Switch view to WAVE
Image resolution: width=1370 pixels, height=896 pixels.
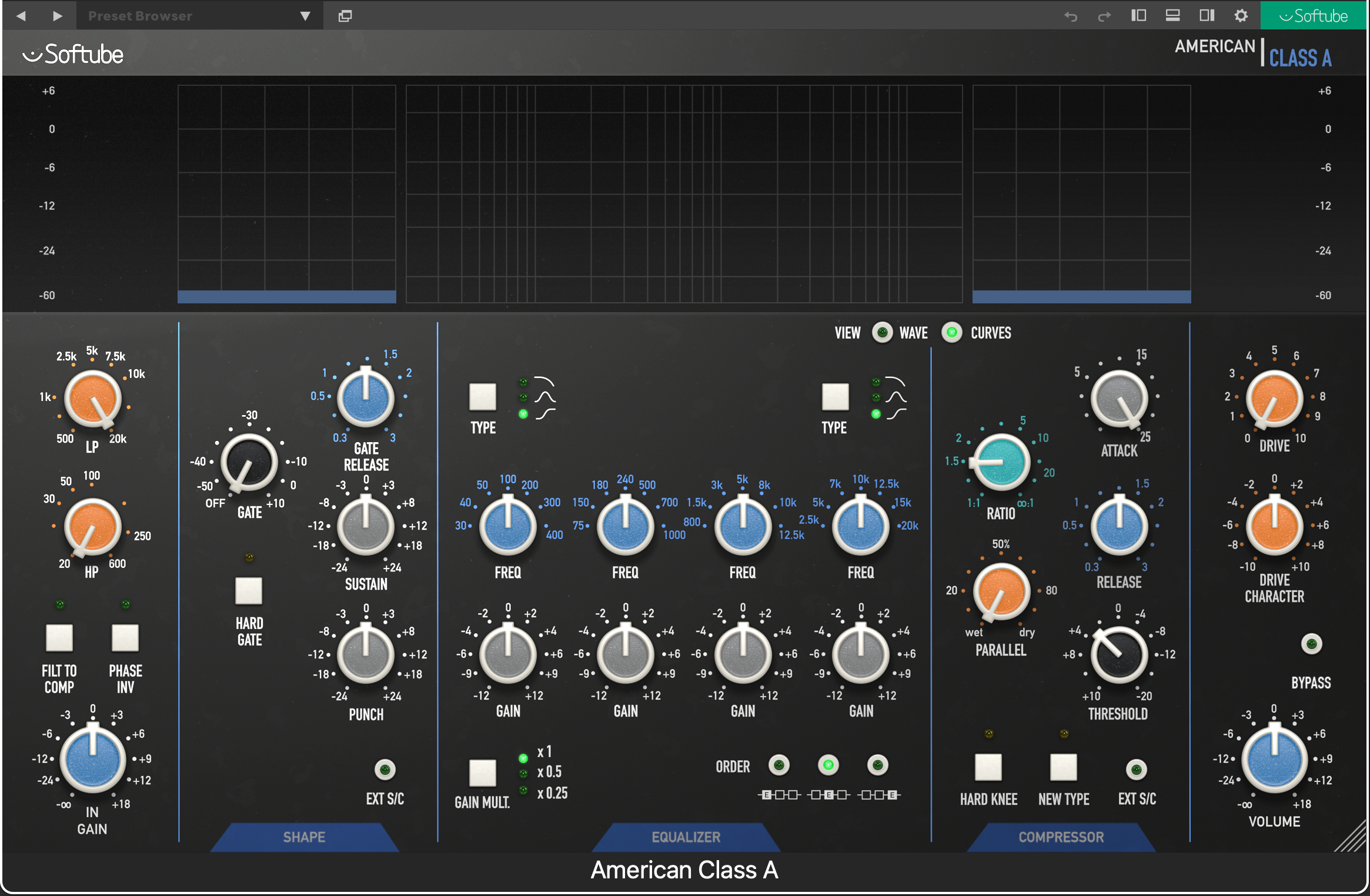pos(882,332)
